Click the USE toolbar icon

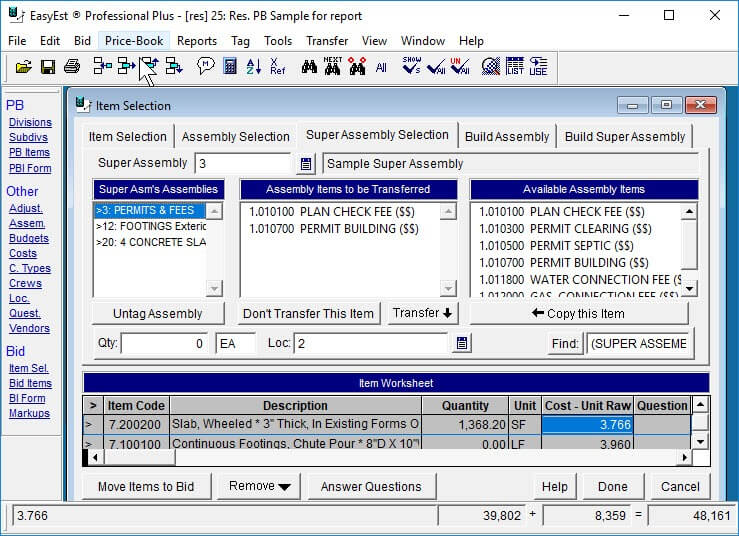538,66
